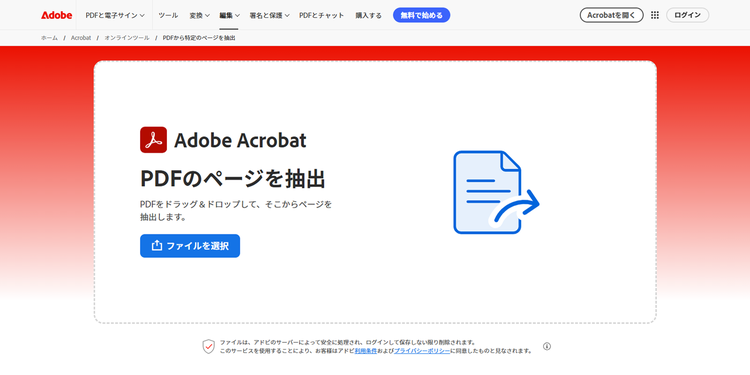Click the Adobe Acrobat title text
Viewport: 750px width, 375px height.
240,140
